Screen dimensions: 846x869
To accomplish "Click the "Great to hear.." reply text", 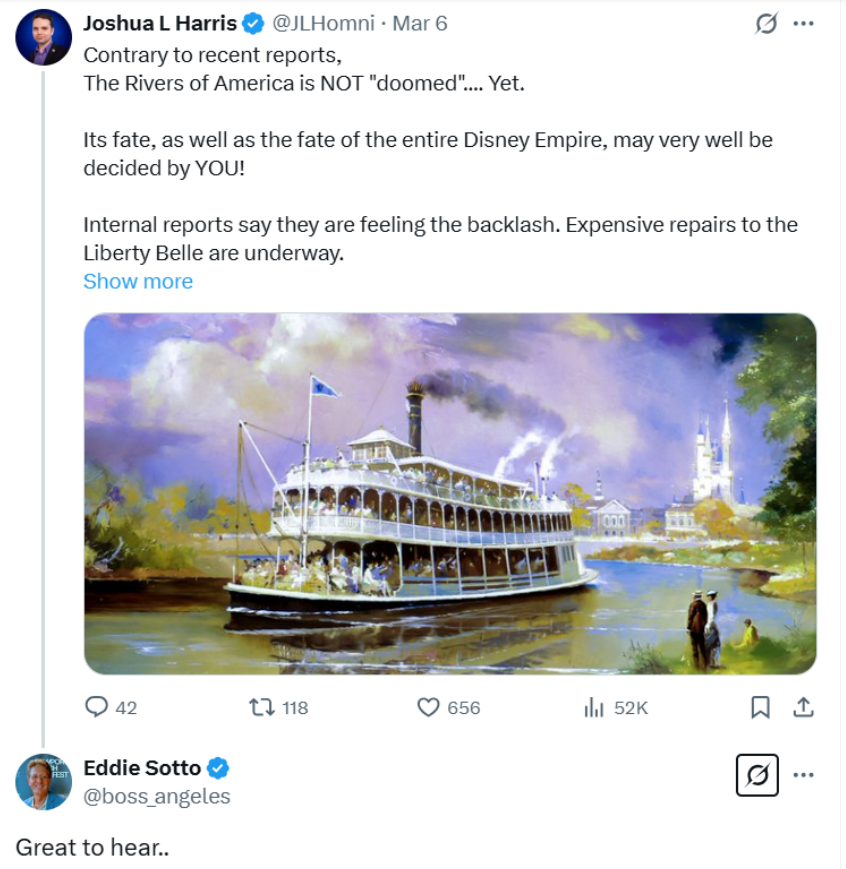I will tap(92, 847).
